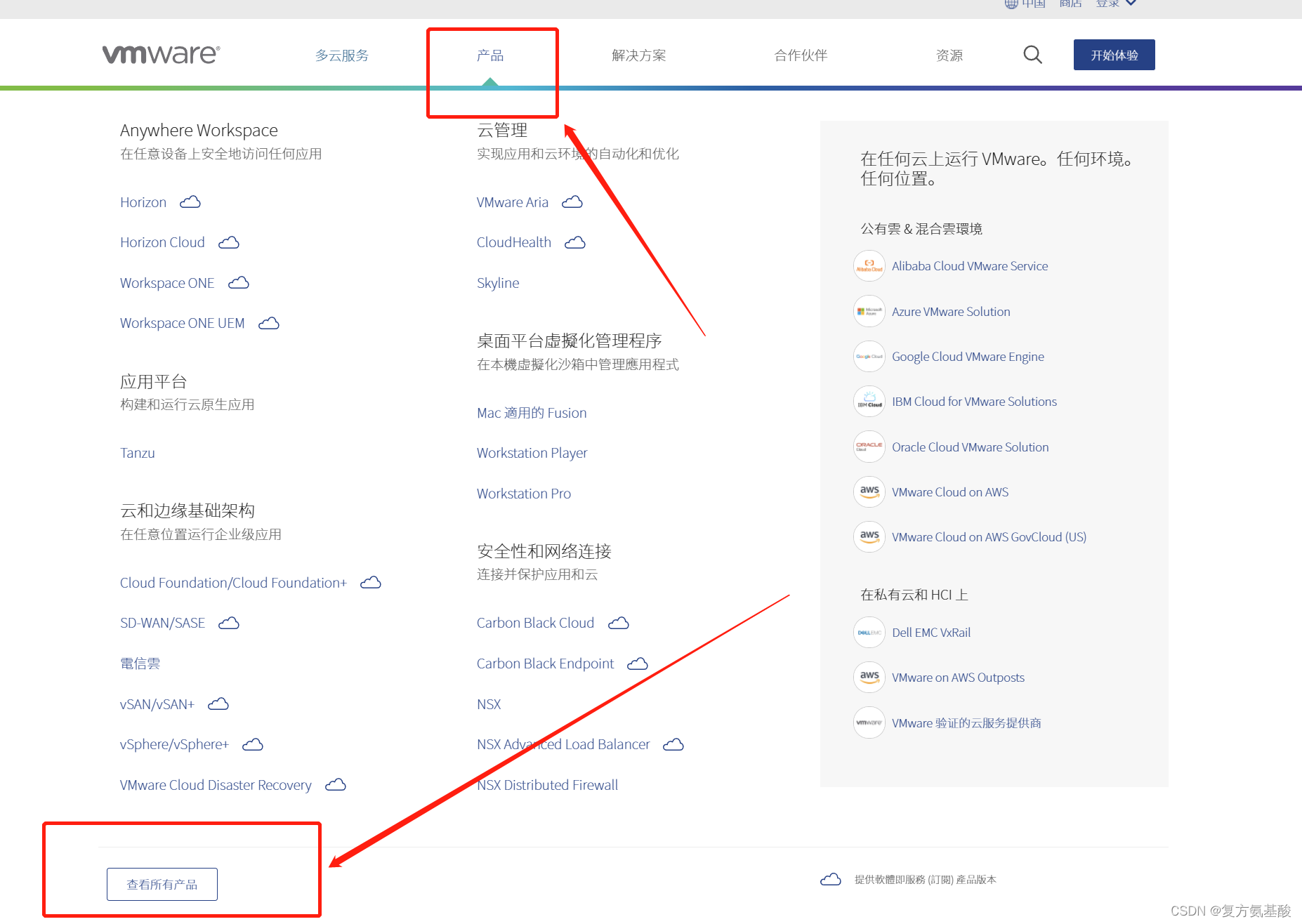The height and width of the screenshot is (924, 1302).
Task: Open Alibaba Cloud VMware Service link
Action: pos(970,266)
